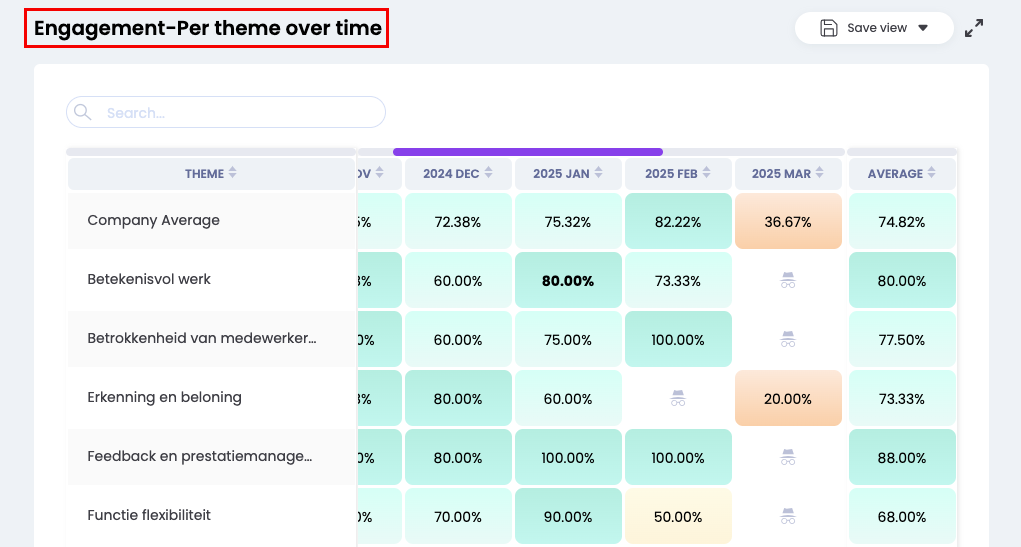Click sort arrows on THEME column
The width and height of the screenshot is (1021, 547).
click(x=232, y=173)
